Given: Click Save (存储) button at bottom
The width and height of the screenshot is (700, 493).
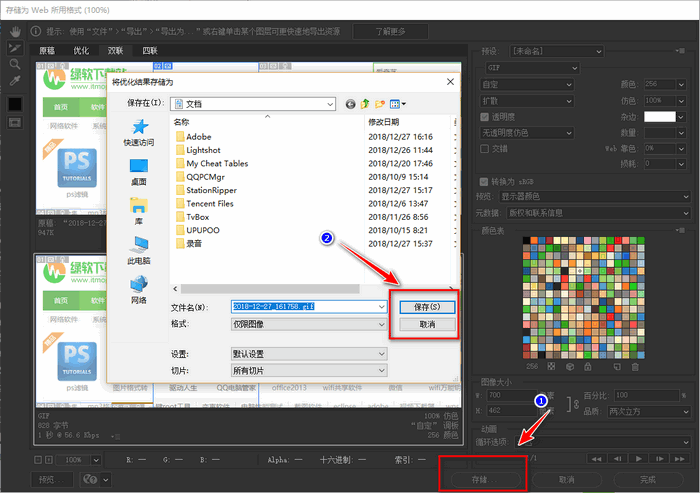Looking at the screenshot, I should [486, 480].
